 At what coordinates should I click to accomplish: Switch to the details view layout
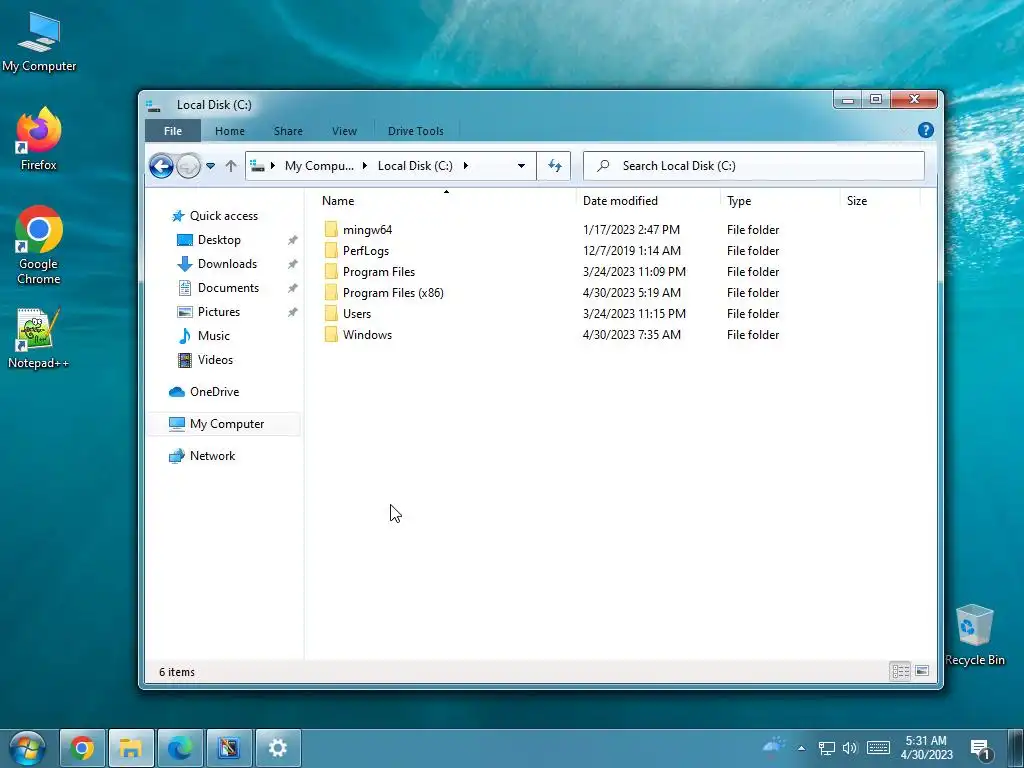pos(901,671)
